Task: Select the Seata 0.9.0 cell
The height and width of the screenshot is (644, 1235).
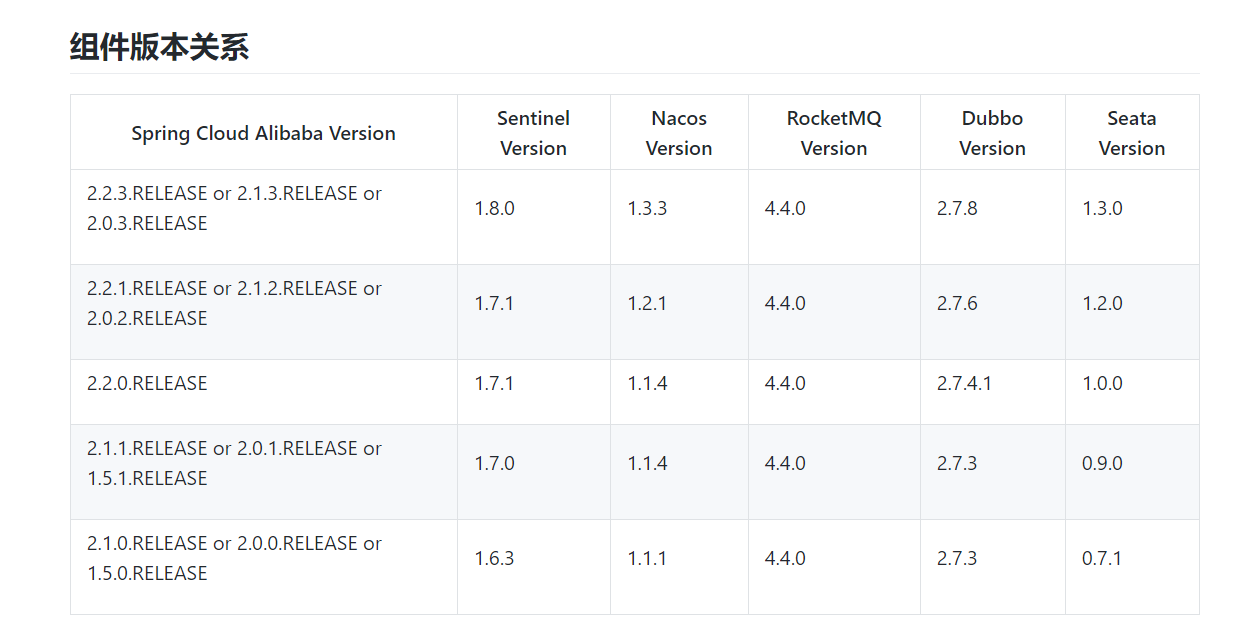Action: coord(1102,463)
